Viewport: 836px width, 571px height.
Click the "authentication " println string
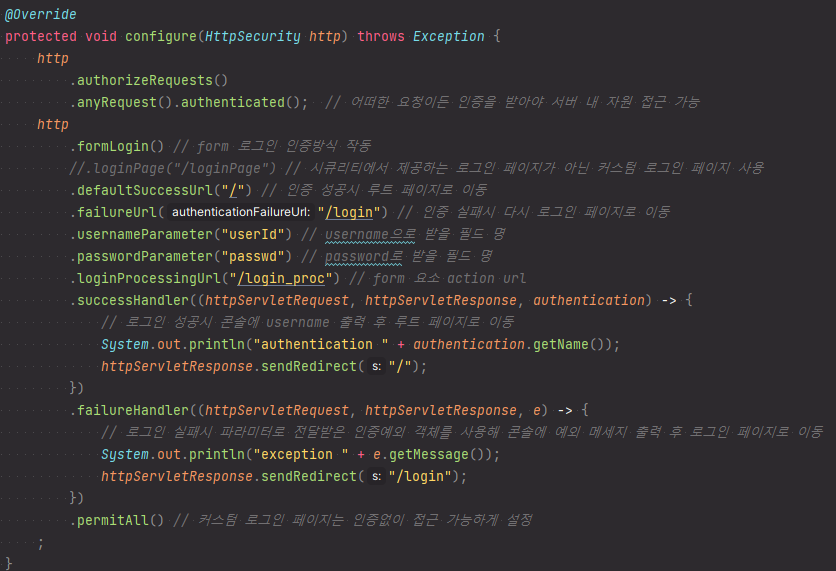(x=320, y=344)
